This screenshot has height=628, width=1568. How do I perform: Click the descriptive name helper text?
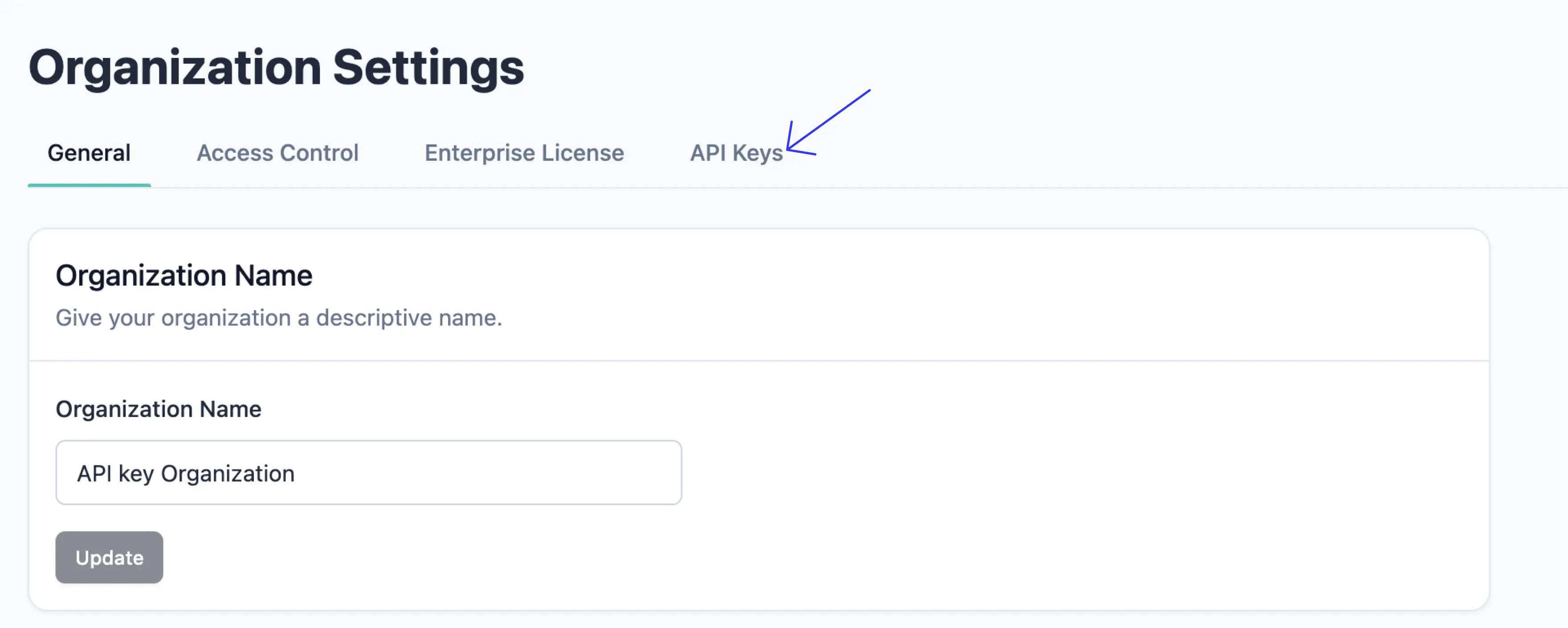point(279,318)
